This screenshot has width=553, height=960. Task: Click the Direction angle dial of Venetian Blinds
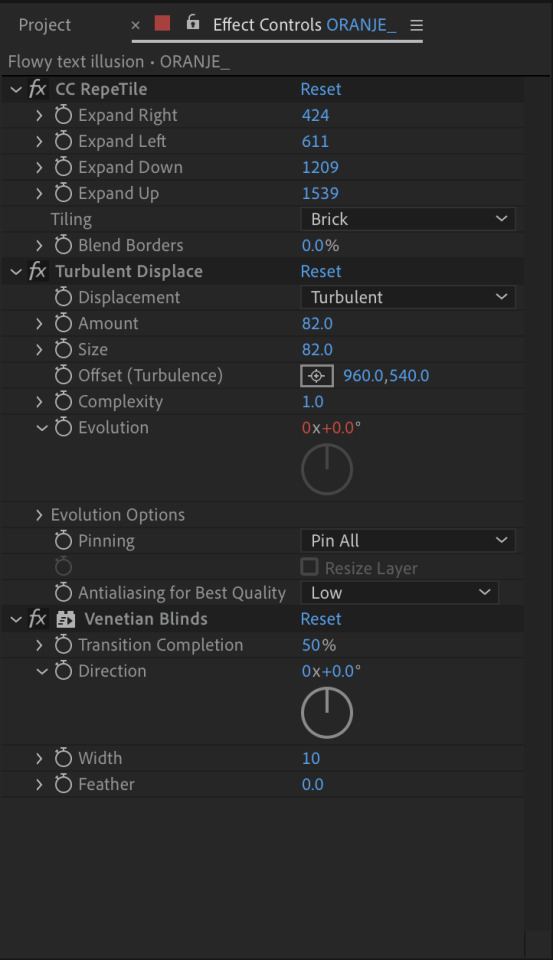(x=327, y=713)
